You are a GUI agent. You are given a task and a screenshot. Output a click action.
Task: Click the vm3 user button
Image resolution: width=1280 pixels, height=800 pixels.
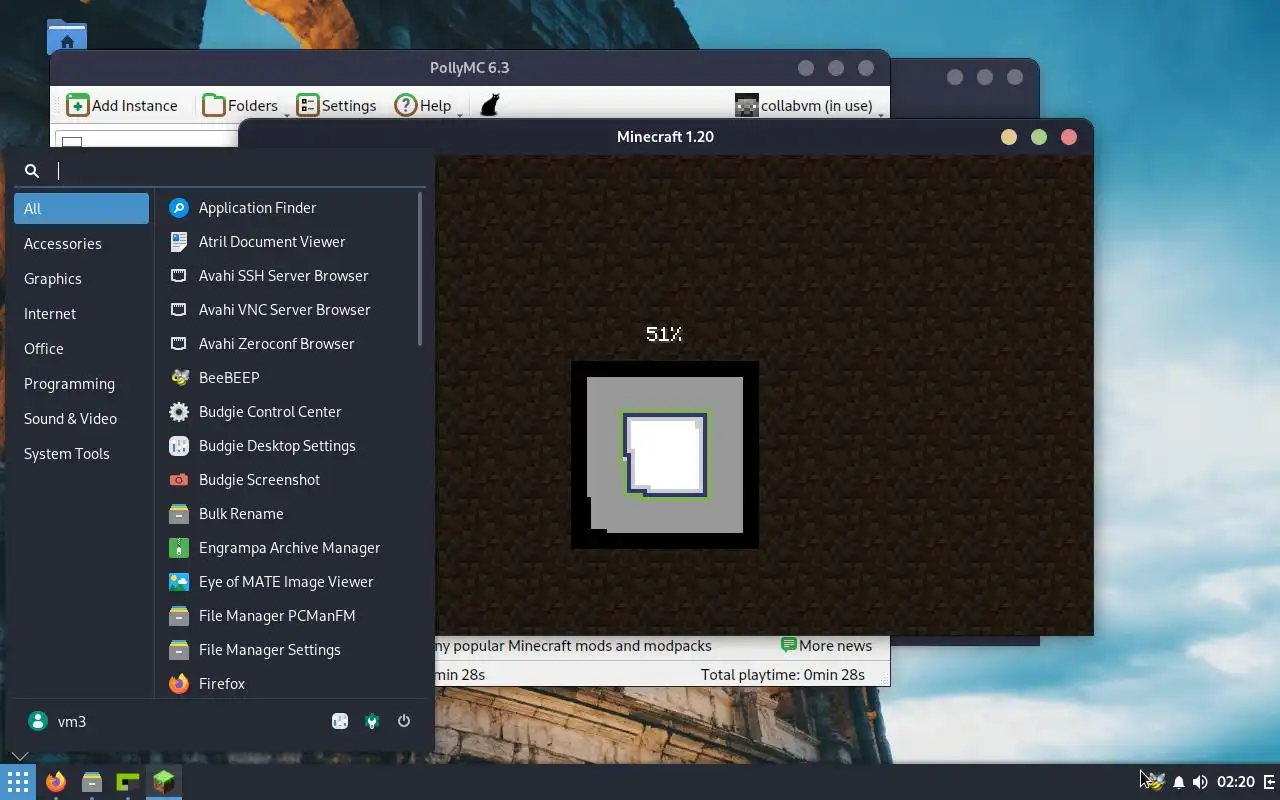[x=57, y=721]
